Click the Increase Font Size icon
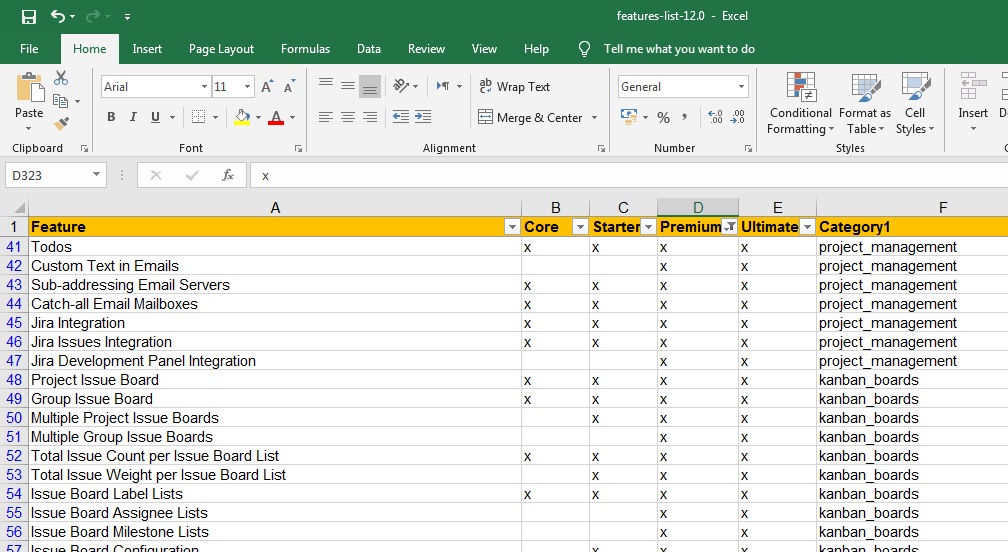The width and height of the screenshot is (1008, 552). pyautogui.click(x=267, y=87)
